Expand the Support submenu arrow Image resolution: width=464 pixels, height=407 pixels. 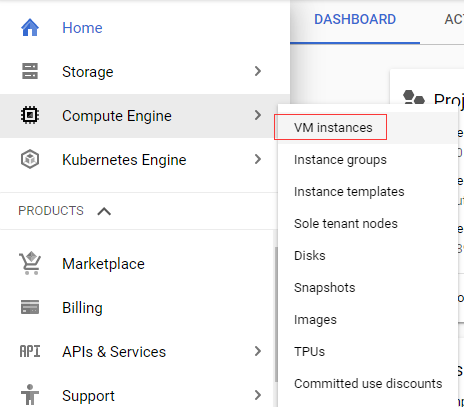[258, 395]
